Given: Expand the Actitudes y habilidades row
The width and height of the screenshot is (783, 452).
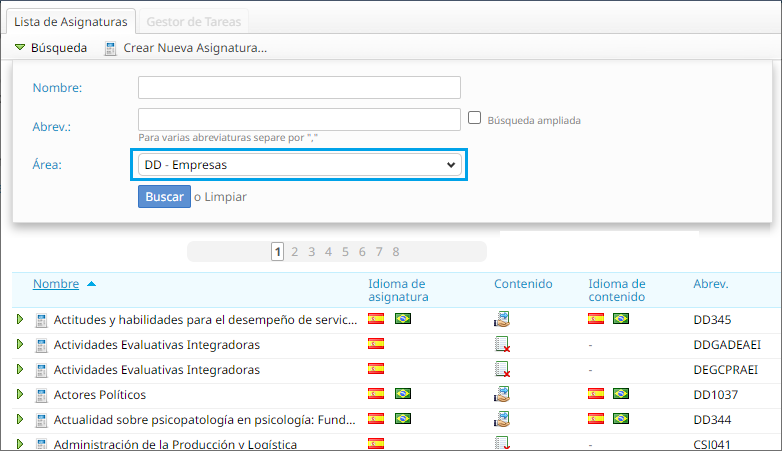Looking at the screenshot, I should 20,319.
